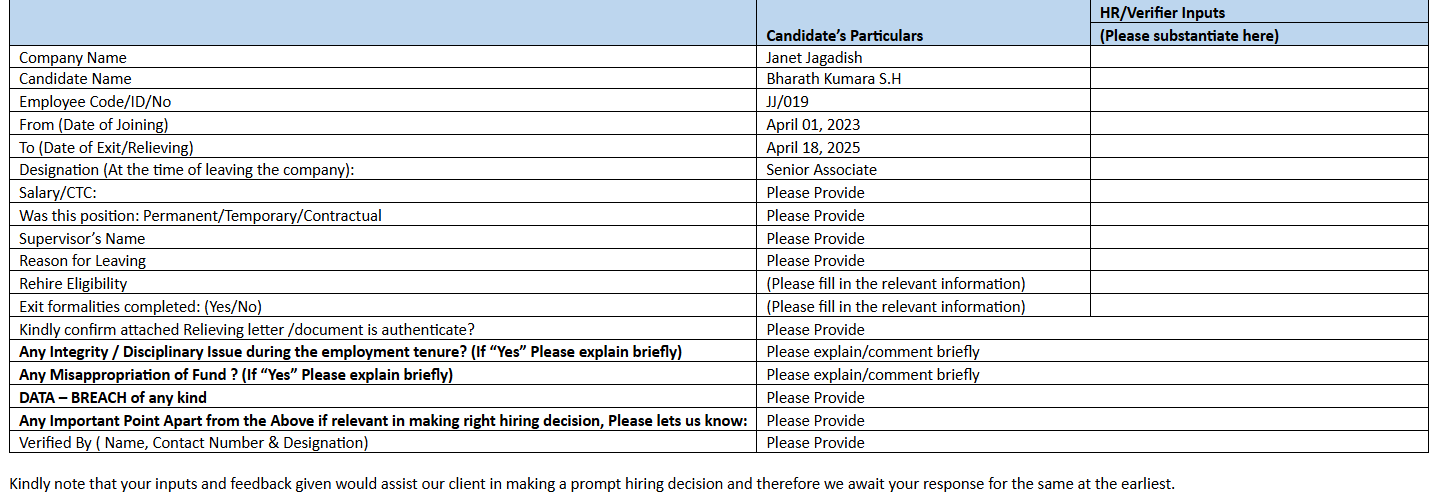Select the Exit formalities completed fill-in placeholder
The image size is (1436, 502).
pos(895,307)
